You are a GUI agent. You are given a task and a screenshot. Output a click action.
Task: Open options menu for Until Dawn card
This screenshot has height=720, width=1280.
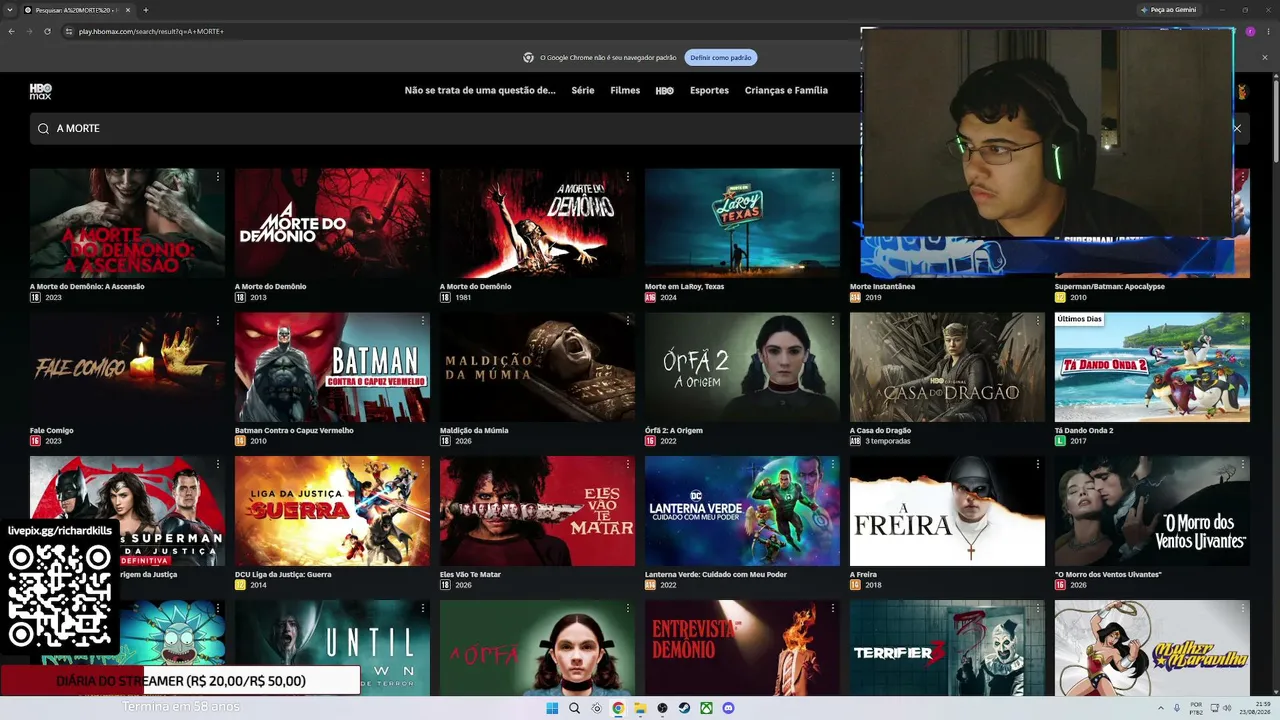point(423,608)
